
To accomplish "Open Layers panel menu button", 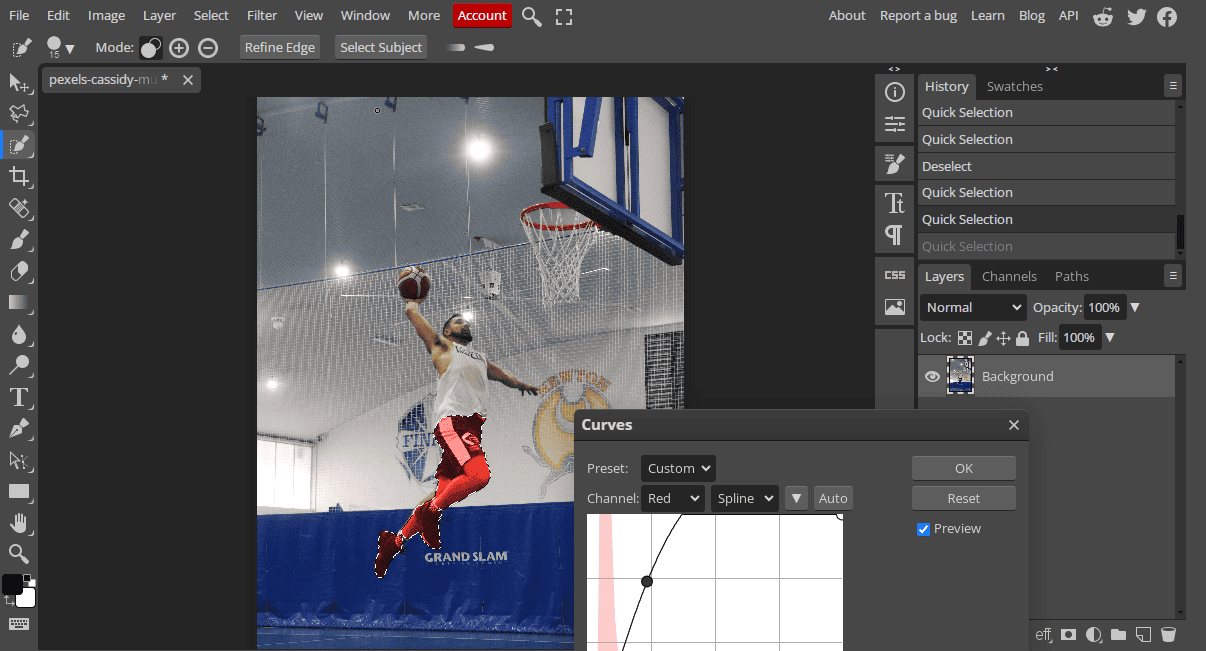I will (x=1173, y=276).
